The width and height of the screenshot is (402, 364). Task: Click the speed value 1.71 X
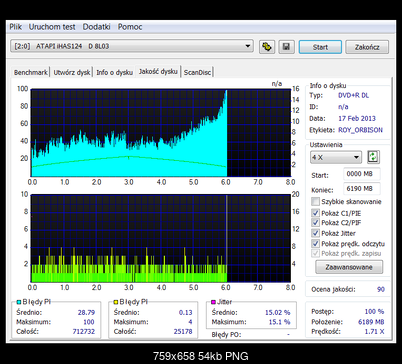point(373,332)
